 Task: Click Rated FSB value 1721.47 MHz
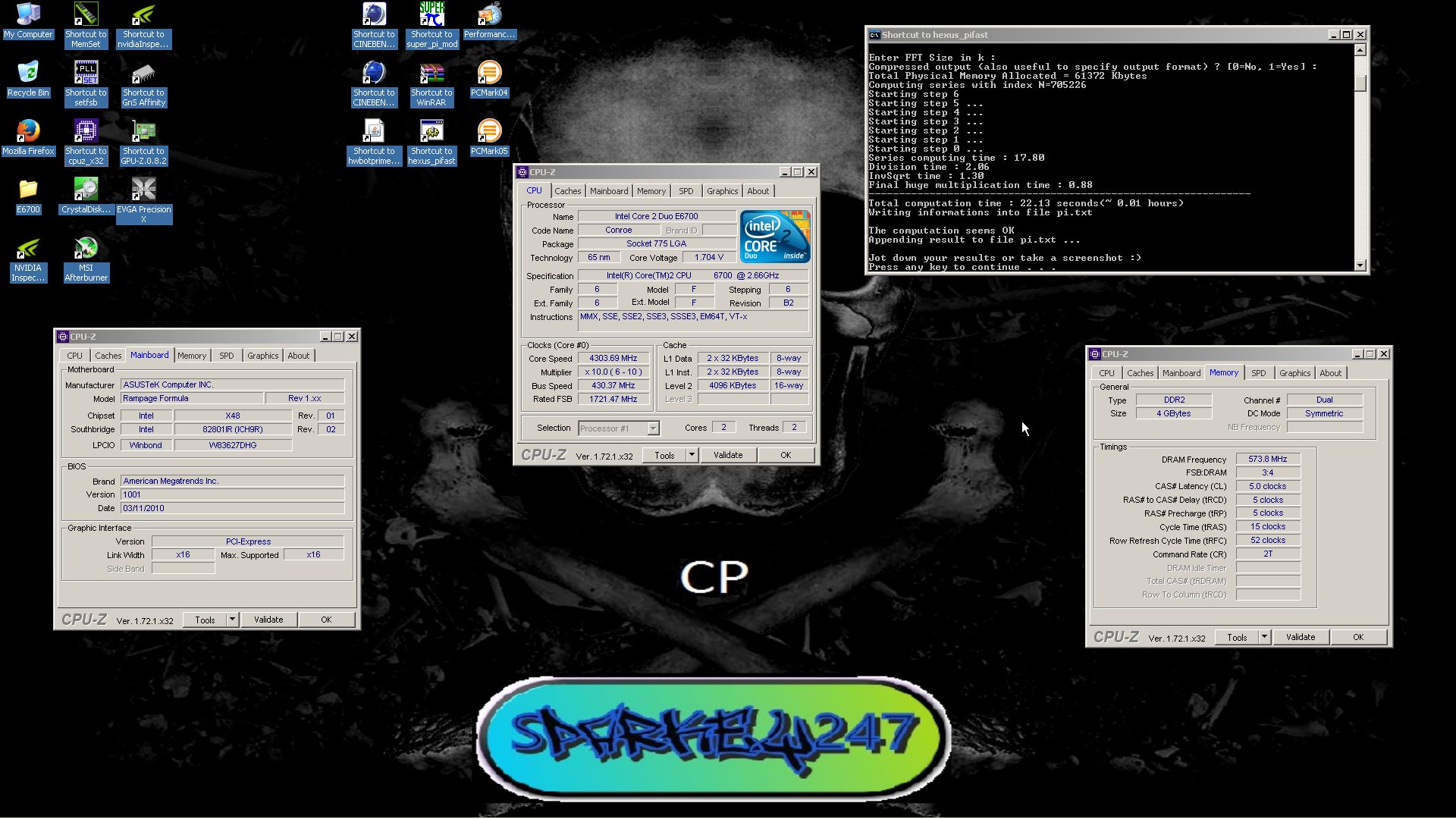613,400
